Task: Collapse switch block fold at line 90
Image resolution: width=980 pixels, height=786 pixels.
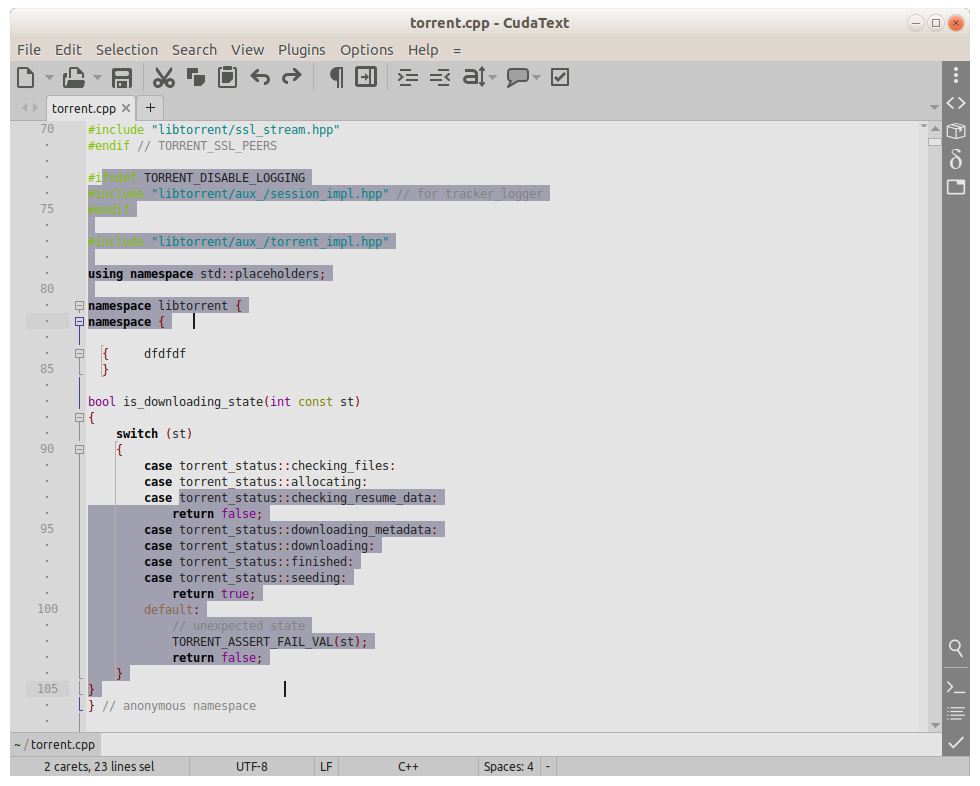Action: [79, 450]
